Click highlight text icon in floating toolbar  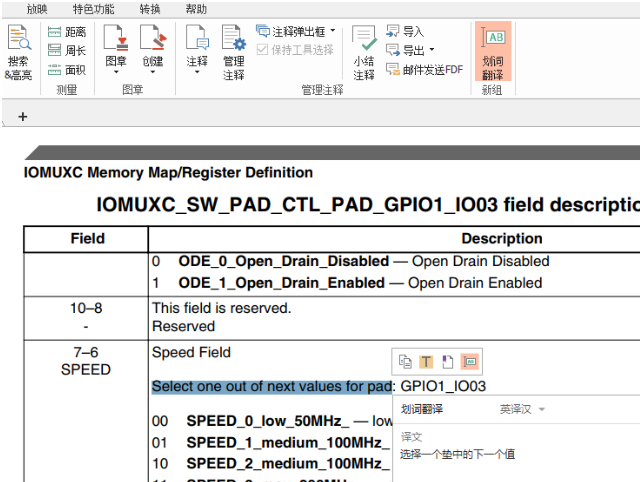coord(426,362)
